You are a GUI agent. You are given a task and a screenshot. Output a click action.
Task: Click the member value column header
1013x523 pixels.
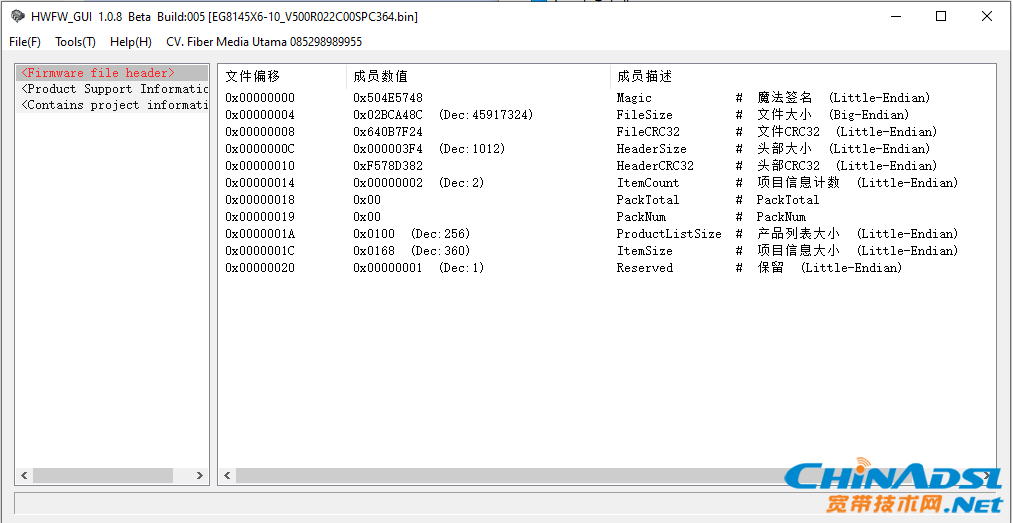(x=380, y=76)
